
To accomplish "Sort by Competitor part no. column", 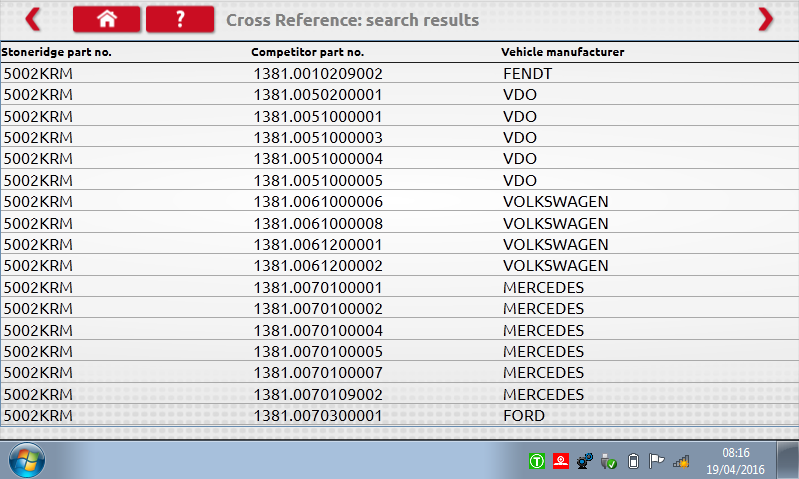I will pos(307,52).
